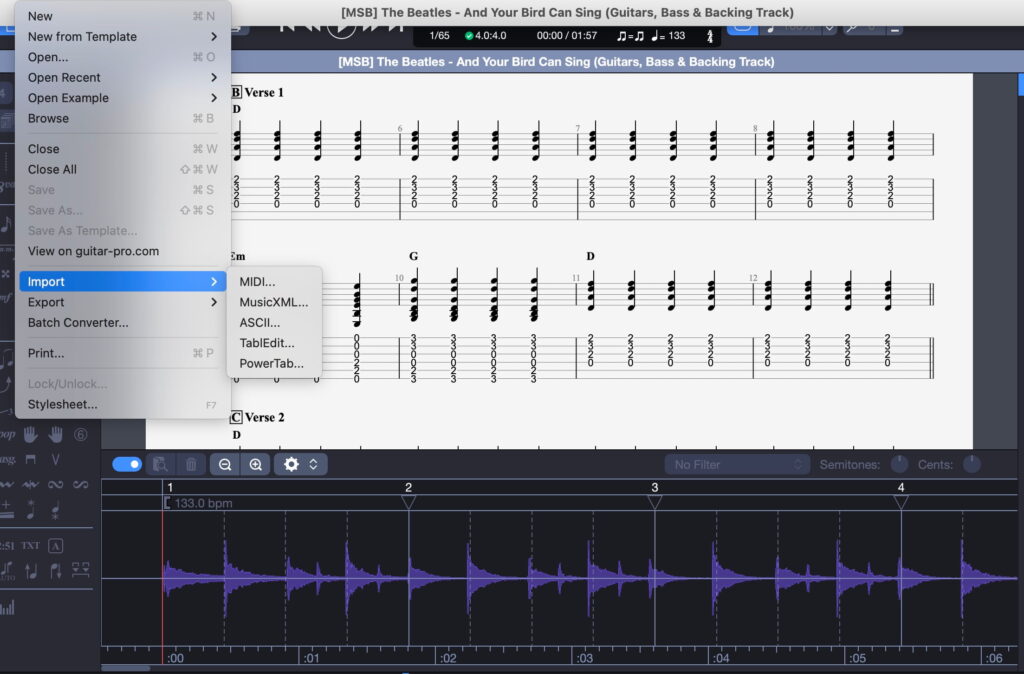Open the No Filter dropdown
The width and height of the screenshot is (1024, 674).
pyautogui.click(x=737, y=464)
